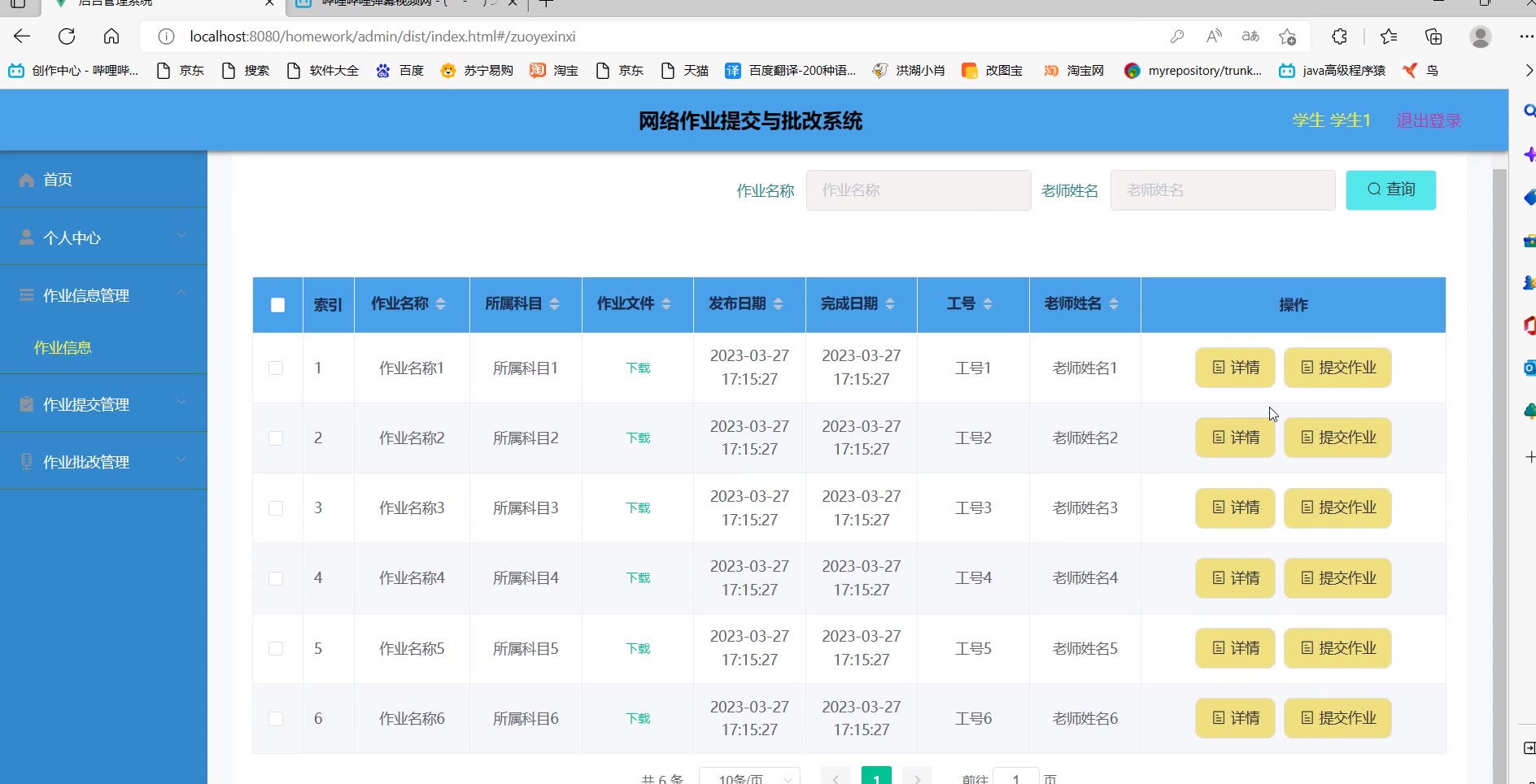
Task: Open the saved passwords key icon
Action: pos(1176,37)
